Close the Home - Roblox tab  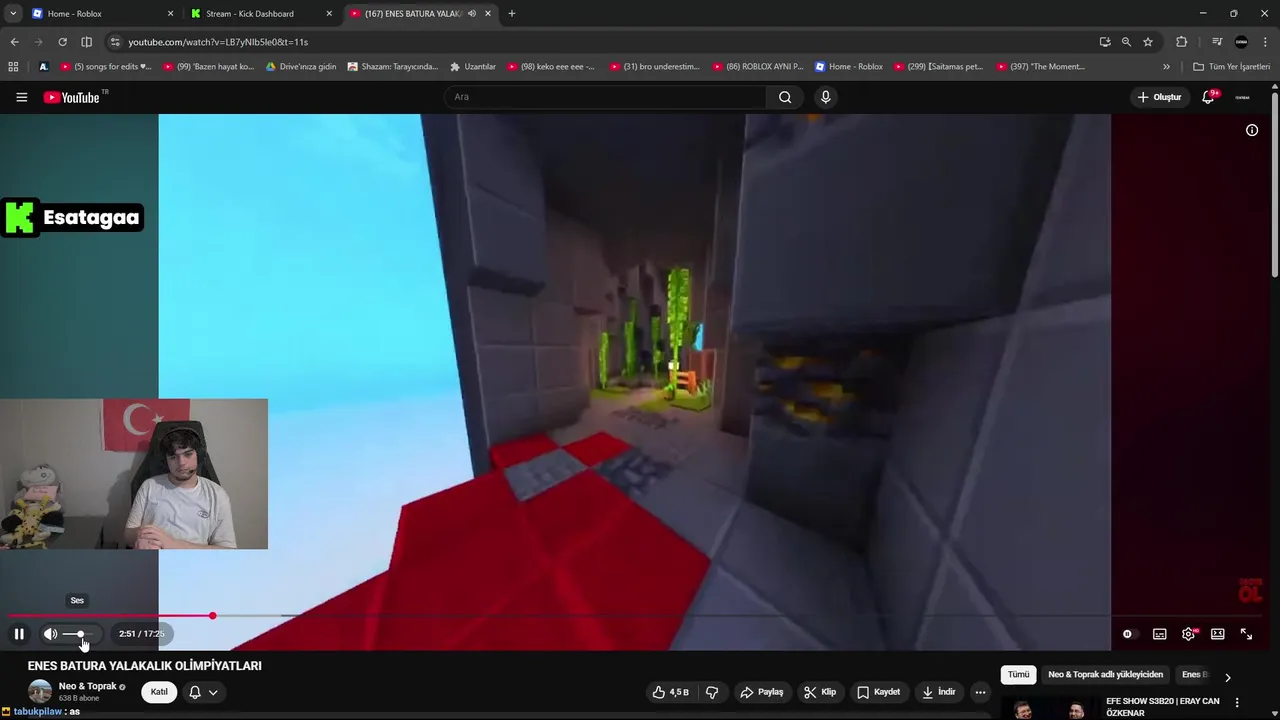(170, 14)
